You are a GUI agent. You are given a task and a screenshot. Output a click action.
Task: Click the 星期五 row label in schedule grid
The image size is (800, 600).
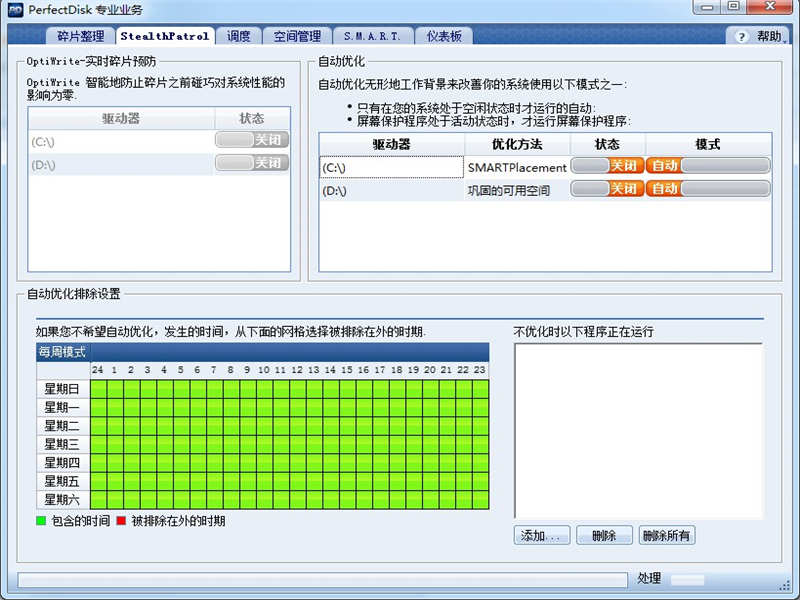63,481
